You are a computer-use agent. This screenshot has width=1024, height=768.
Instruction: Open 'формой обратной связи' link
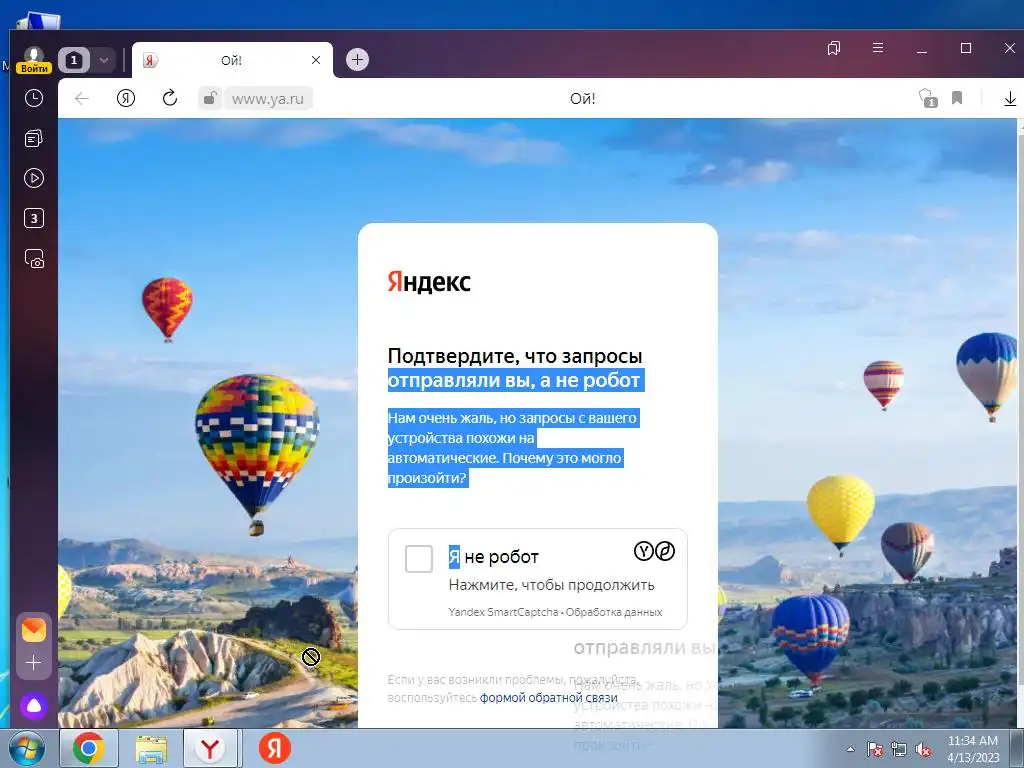[549, 697]
